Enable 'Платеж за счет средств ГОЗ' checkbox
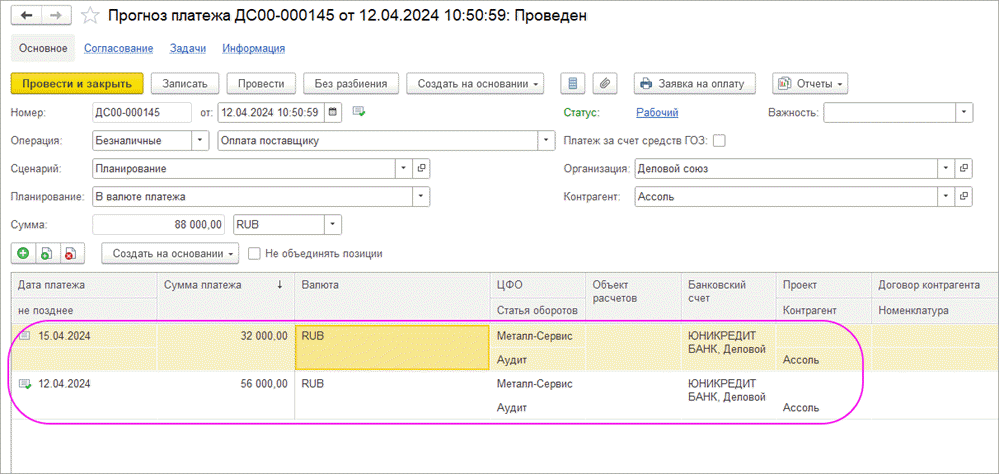The width and height of the screenshot is (999, 474). tap(719, 141)
